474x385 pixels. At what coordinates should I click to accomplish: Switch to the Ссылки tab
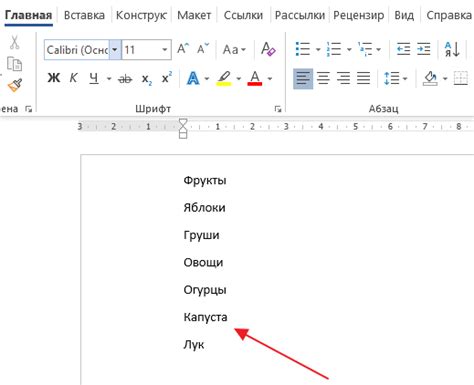point(243,15)
